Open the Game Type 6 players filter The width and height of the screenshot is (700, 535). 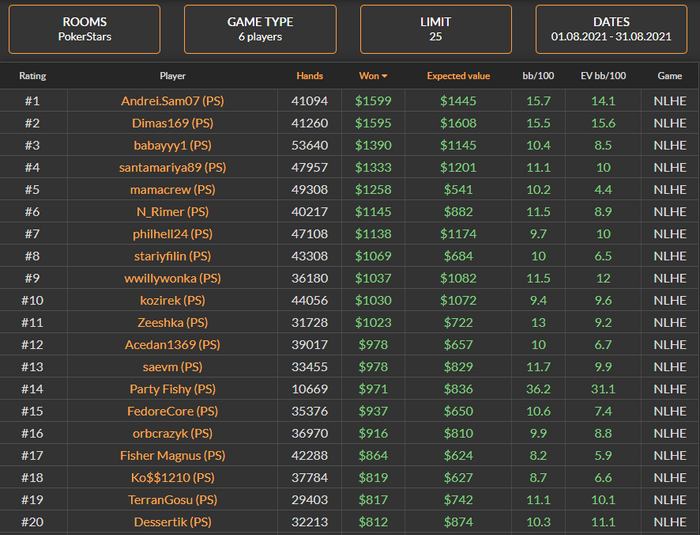click(x=260, y=29)
